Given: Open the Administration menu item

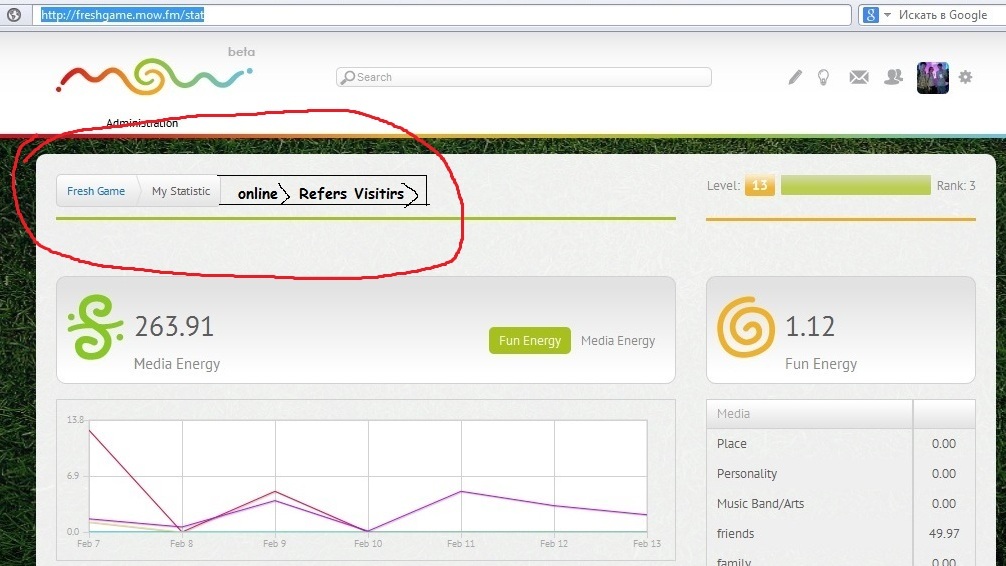Looking at the screenshot, I should point(142,123).
